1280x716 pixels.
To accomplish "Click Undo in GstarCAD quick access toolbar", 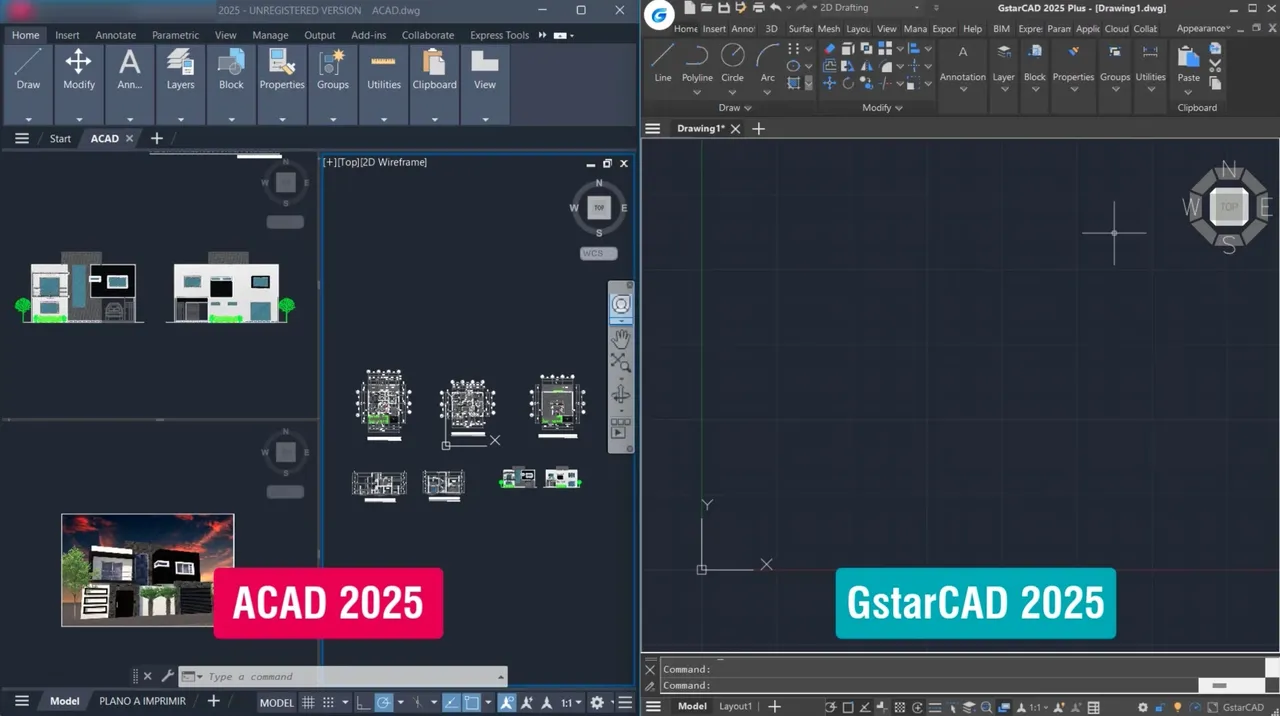I will (776, 8).
